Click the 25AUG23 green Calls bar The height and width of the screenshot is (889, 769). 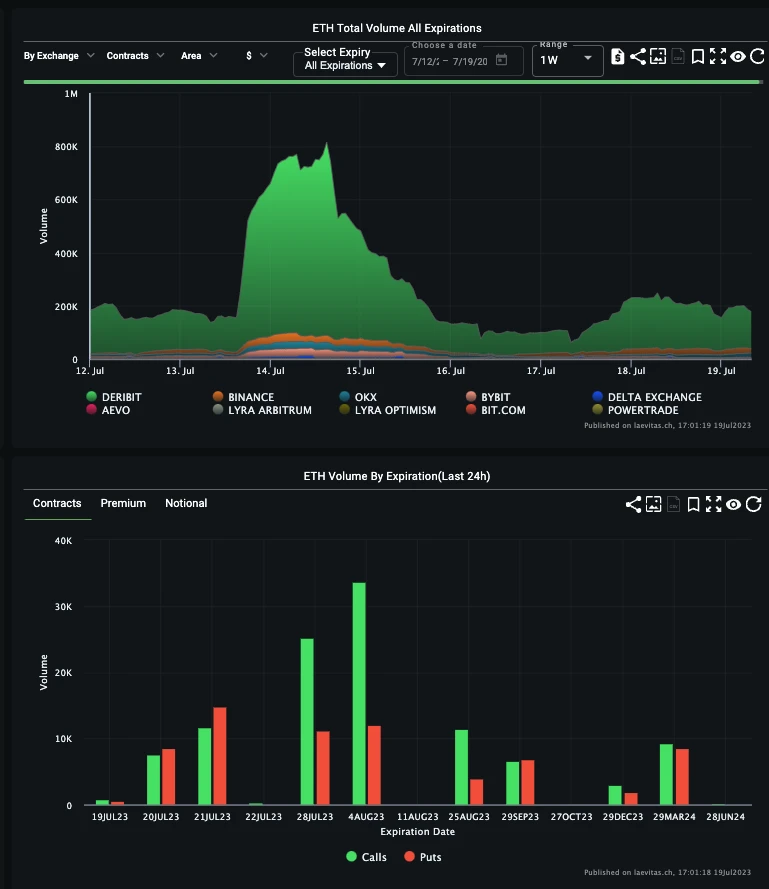(462, 767)
